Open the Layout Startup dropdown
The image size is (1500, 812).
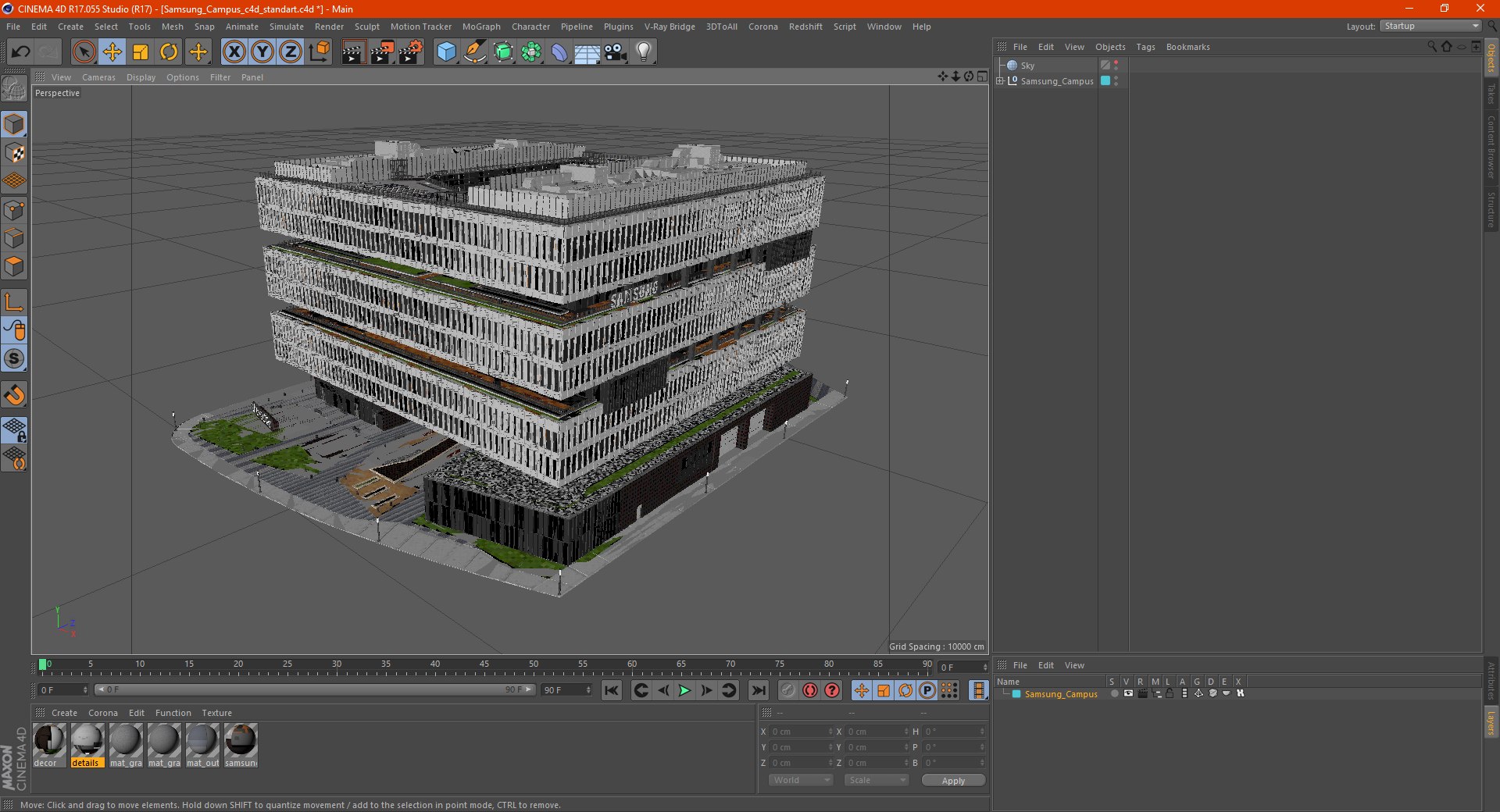[x=1430, y=26]
